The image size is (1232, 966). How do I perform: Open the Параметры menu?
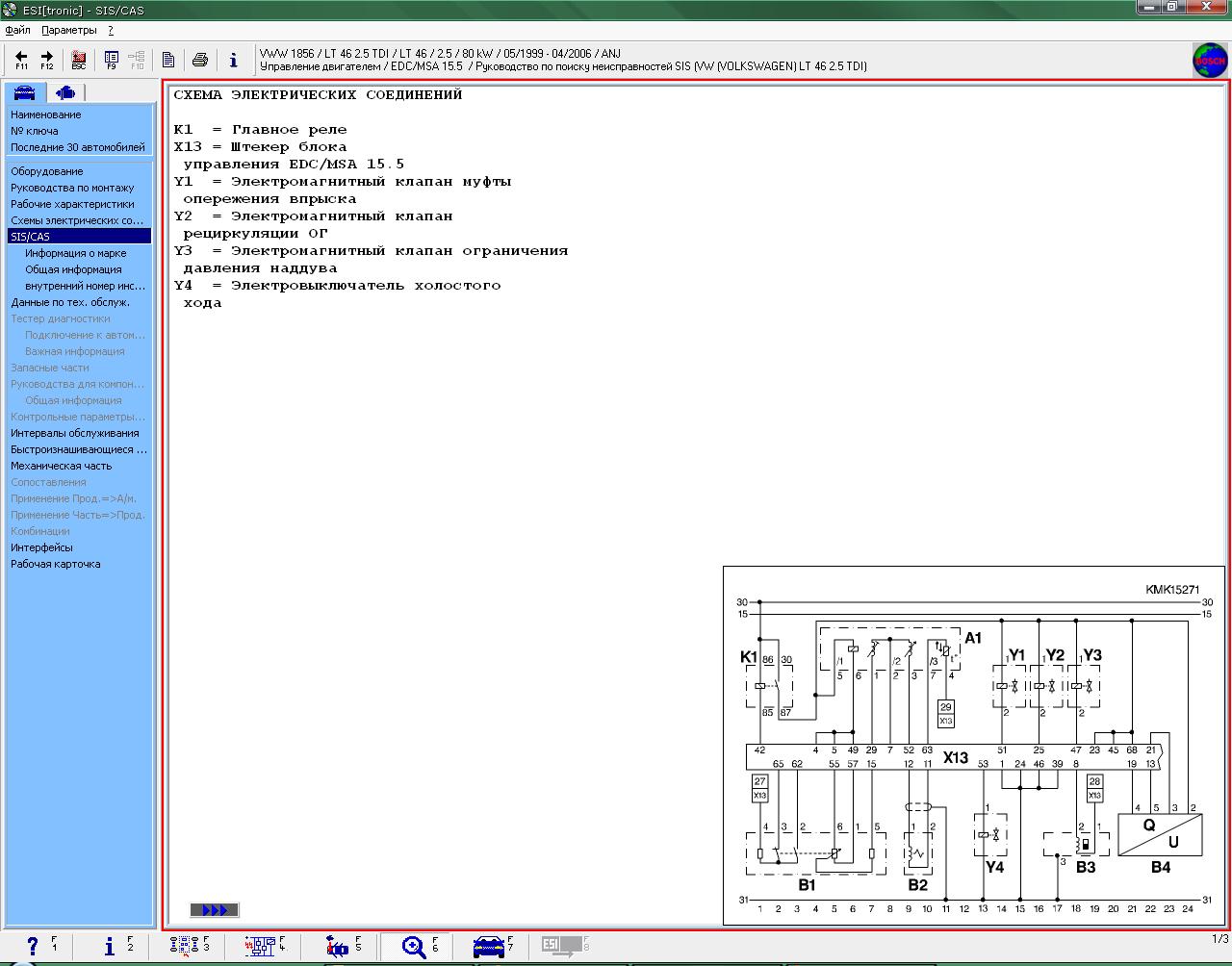tap(69, 30)
